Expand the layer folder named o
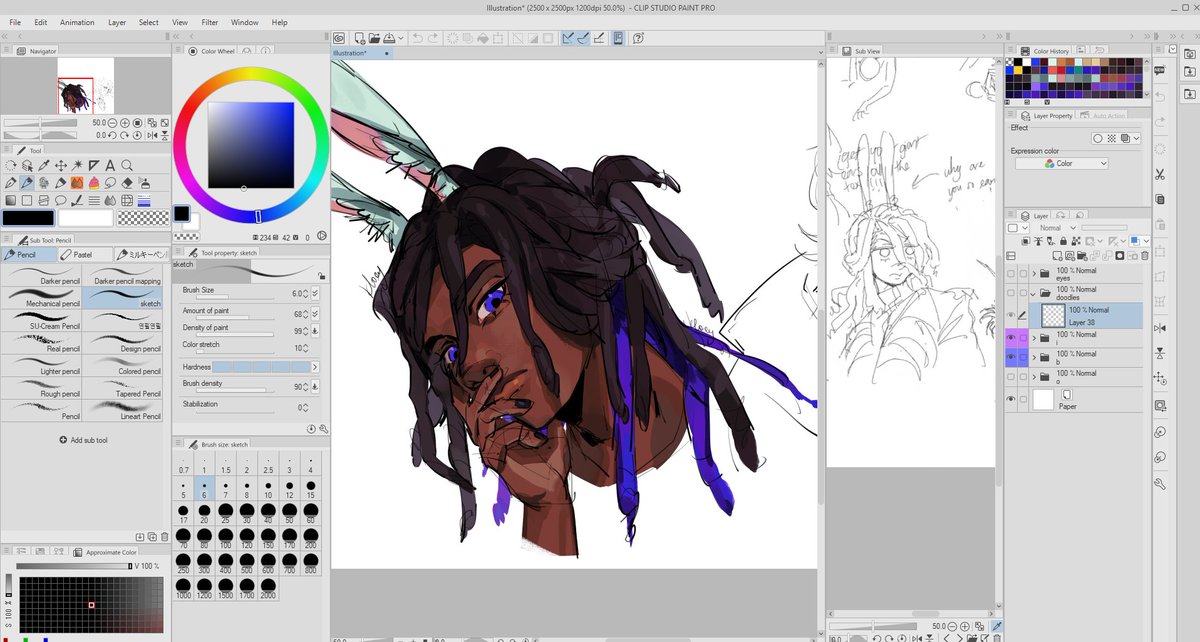 [x=1034, y=377]
